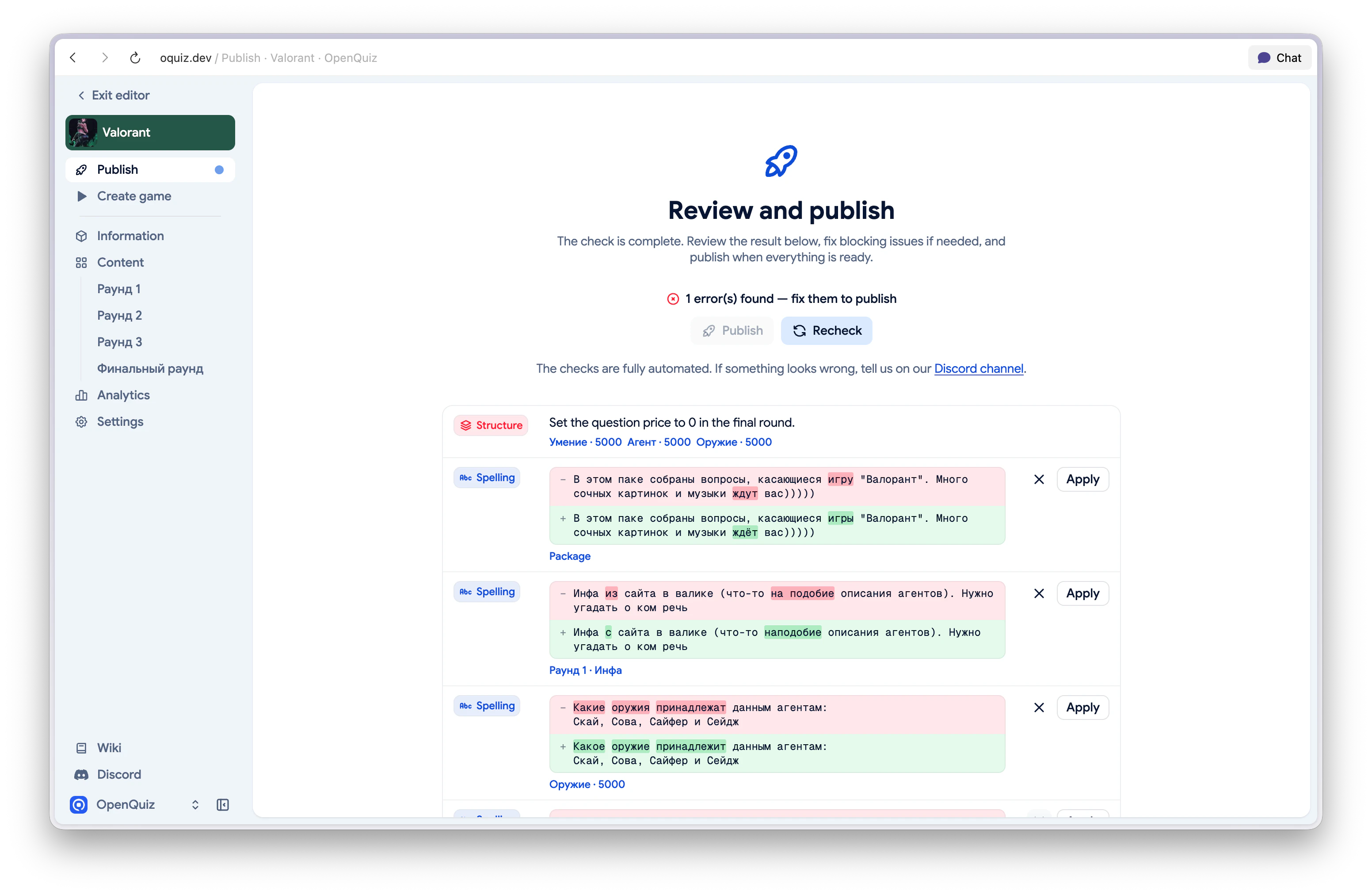
Task: Select Раунд 2 in the content tree
Action: 119,315
